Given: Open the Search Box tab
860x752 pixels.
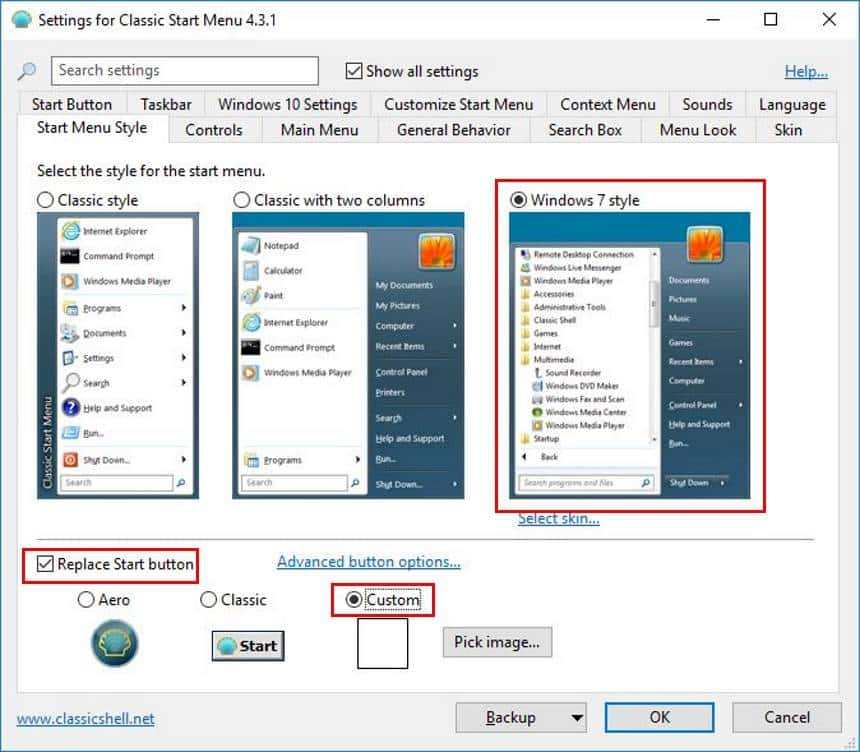Looking at the screenshot, I should tap(585, 130).
